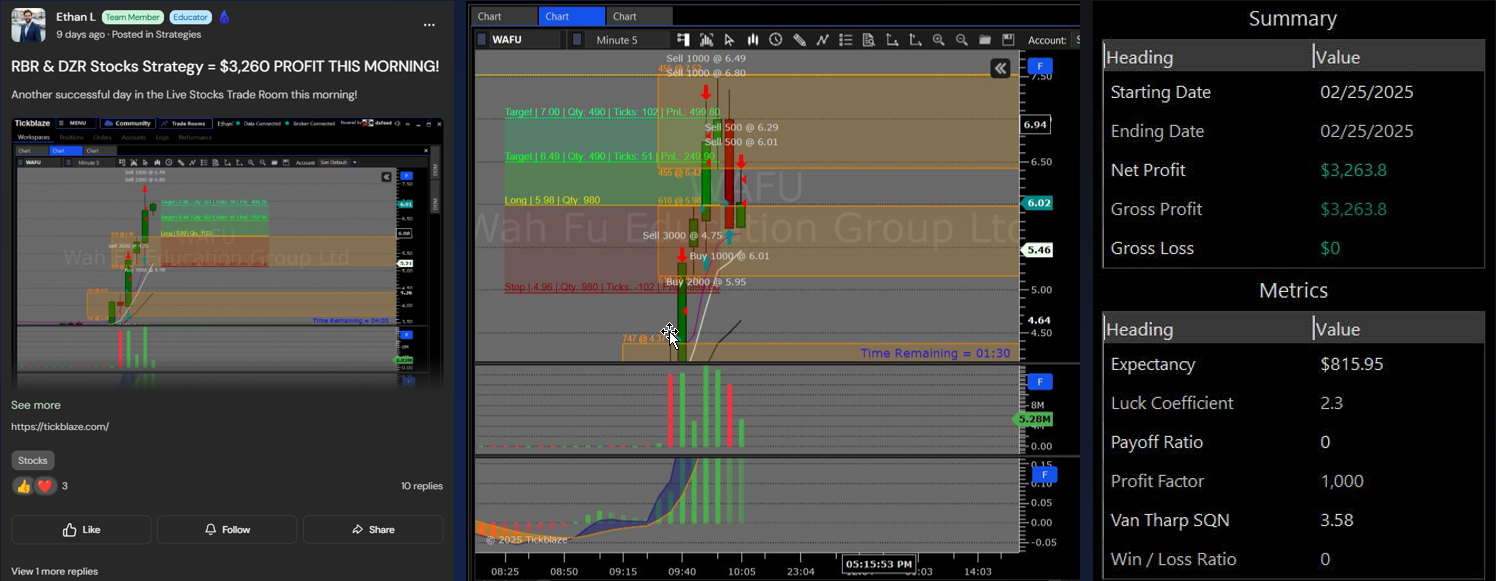
Task: Select the pointer cursor tool
Action: [729, 40]
